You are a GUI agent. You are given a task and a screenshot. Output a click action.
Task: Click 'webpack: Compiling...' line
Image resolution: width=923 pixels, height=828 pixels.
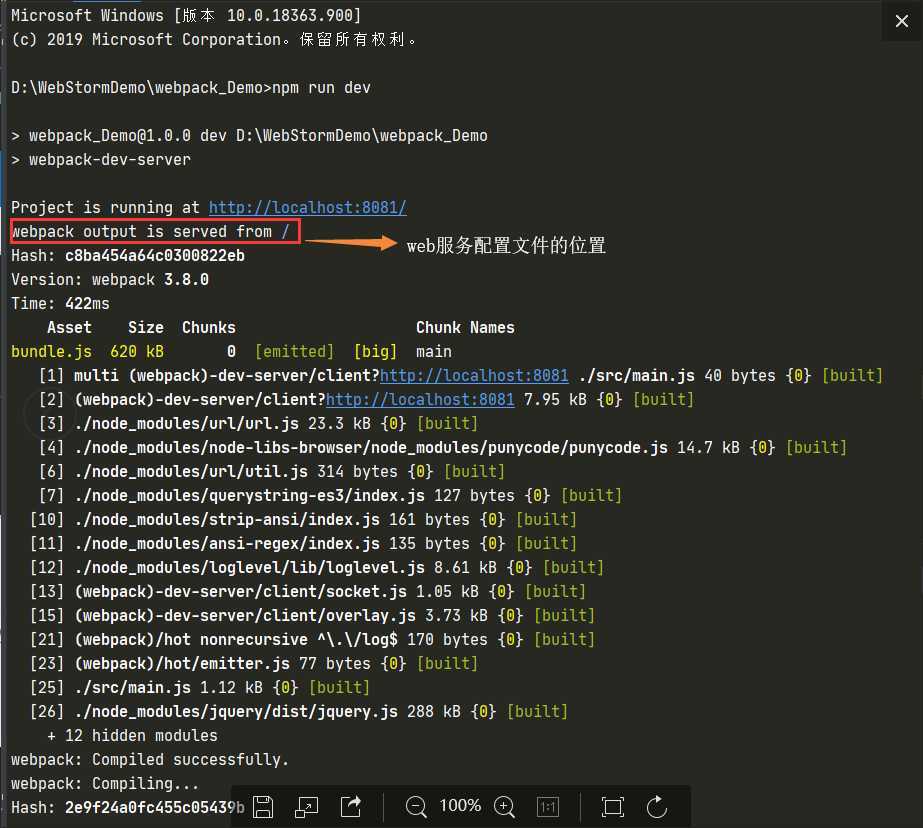(105, 784)
